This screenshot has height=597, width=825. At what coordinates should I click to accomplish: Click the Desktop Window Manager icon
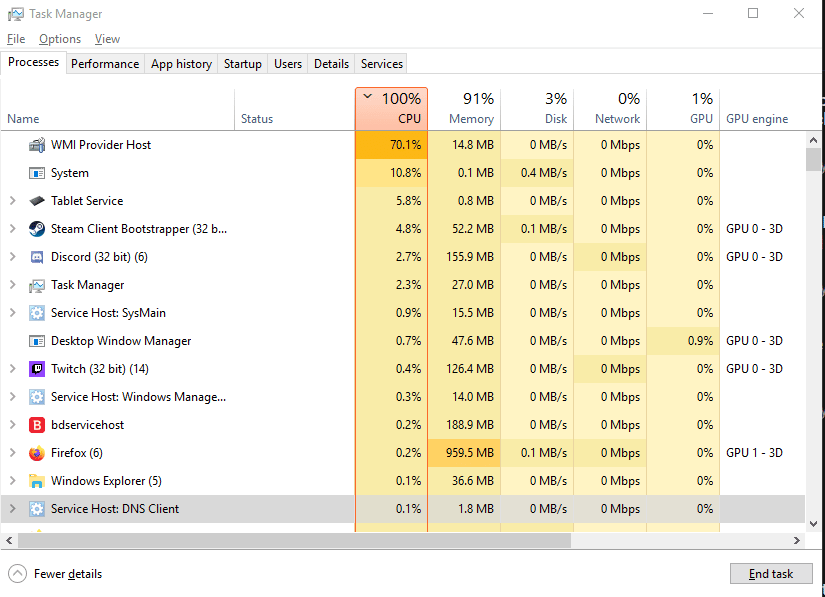37,340
